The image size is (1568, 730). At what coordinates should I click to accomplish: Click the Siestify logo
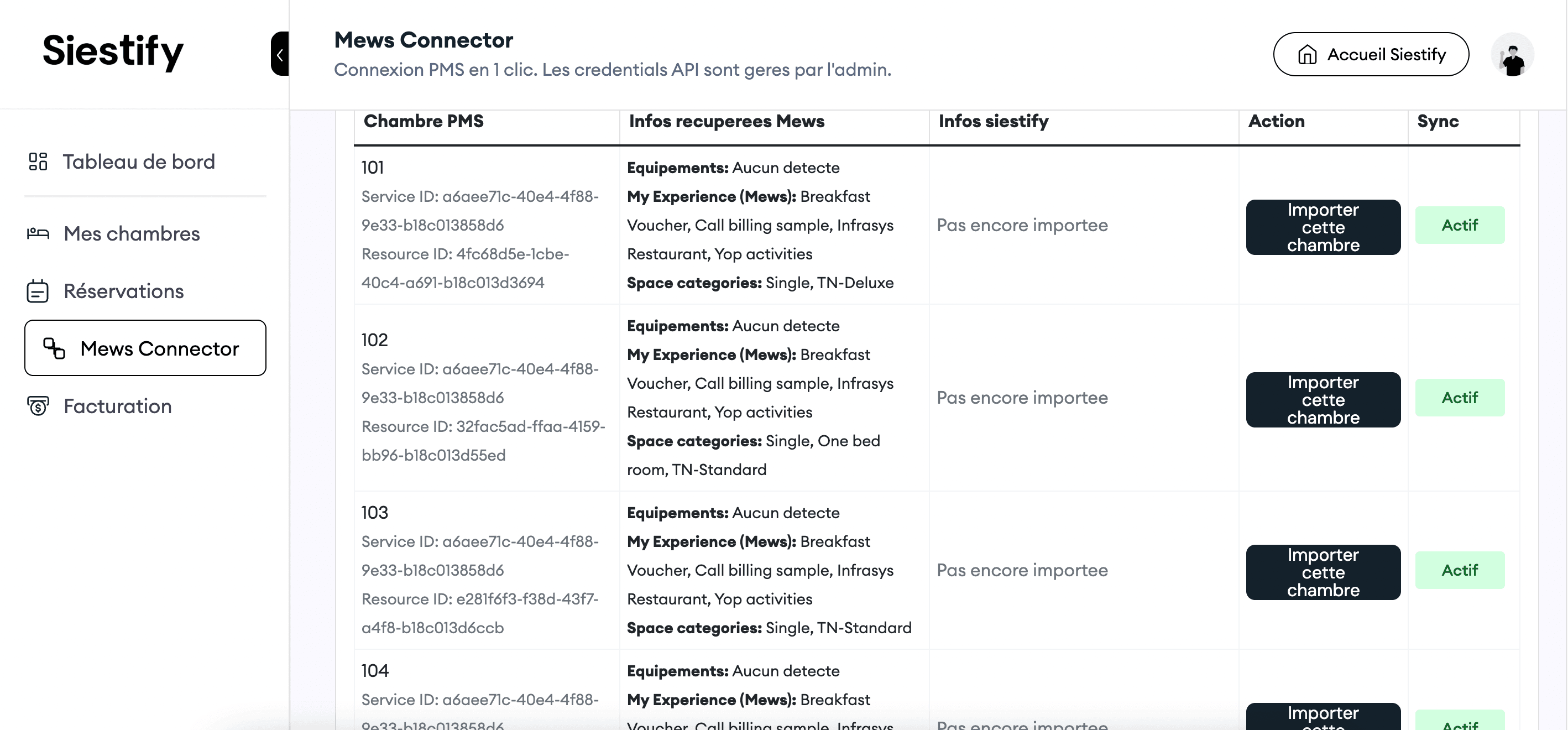pyautogui.click(x=113, y=51)
